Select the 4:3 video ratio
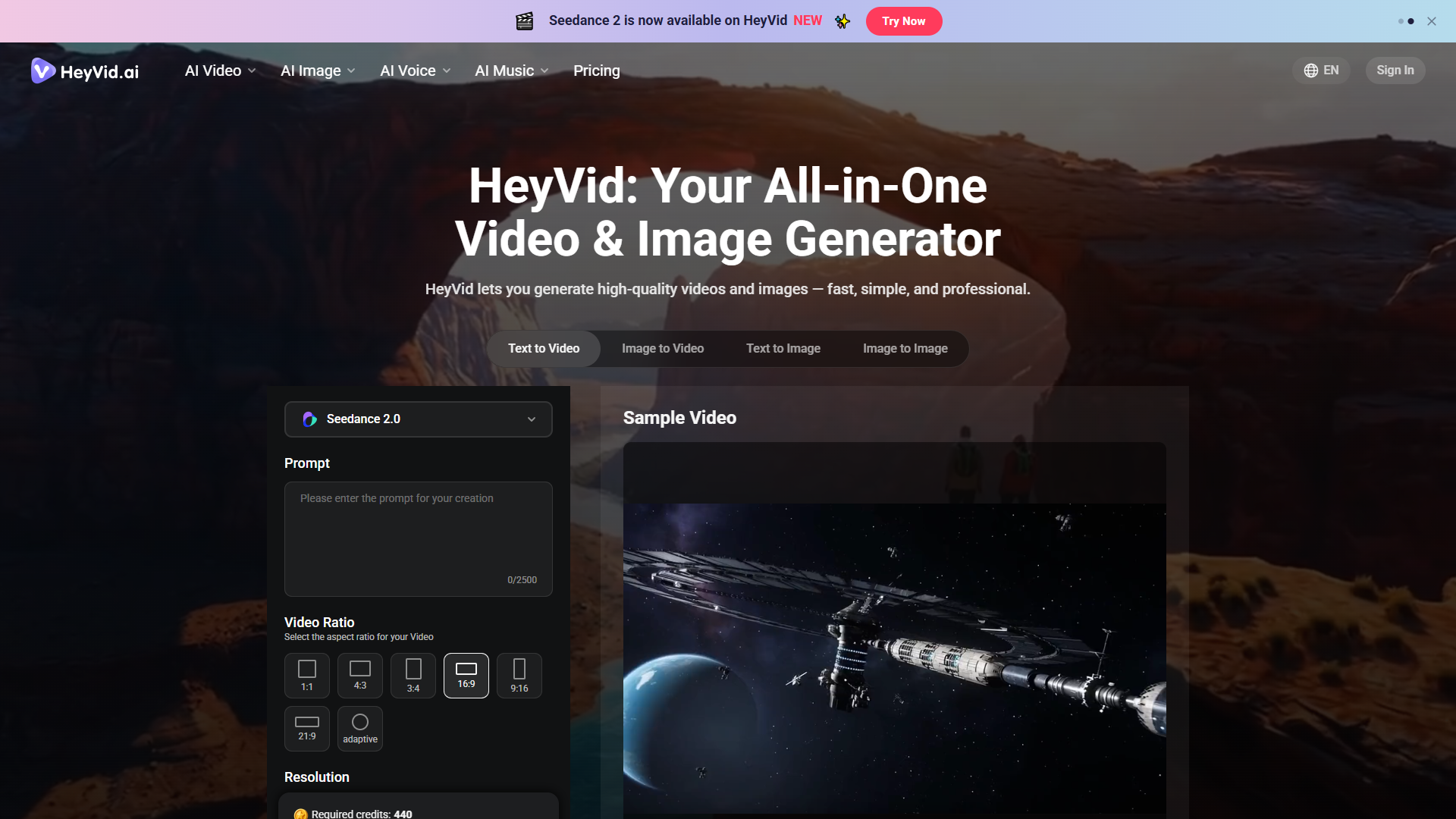 click(x=360, y=676)
